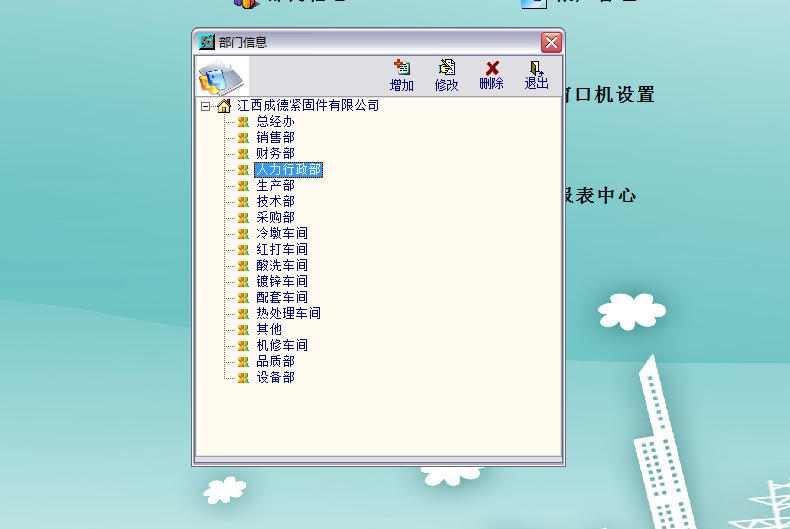Select the 红打车间 workshop
Viewport: 790px width, 529px height.
pyautogui.click(x=281, y=250)
